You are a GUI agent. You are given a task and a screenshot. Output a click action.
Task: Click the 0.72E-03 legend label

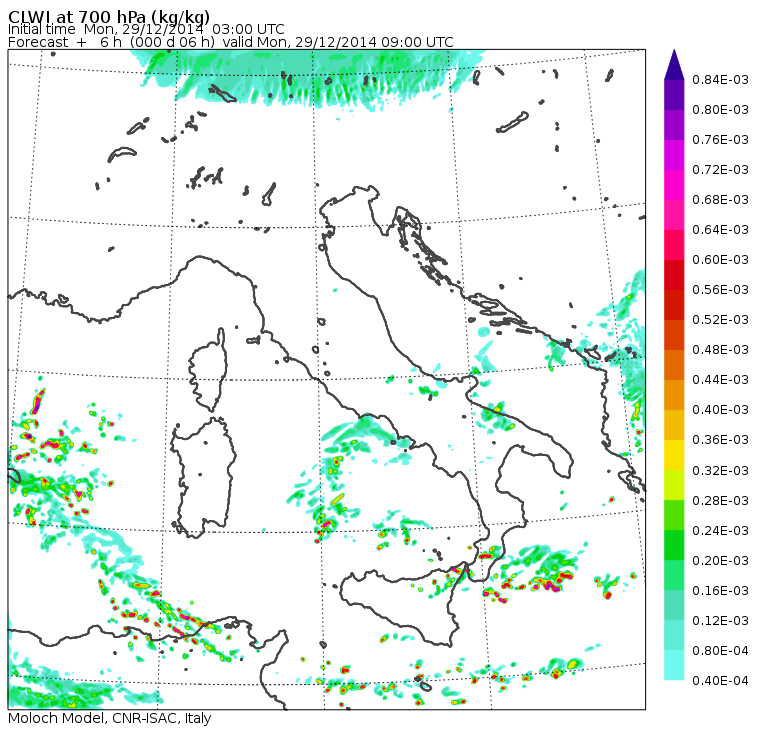coord(720,170)
